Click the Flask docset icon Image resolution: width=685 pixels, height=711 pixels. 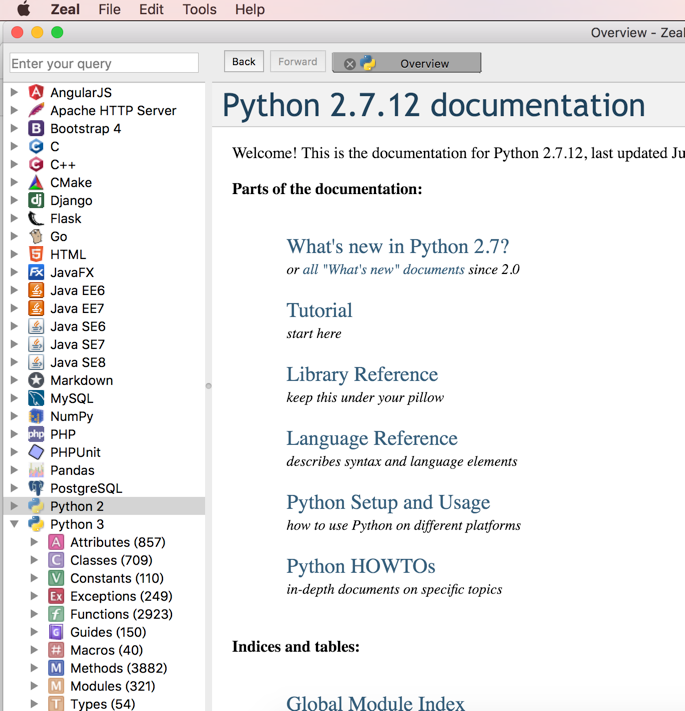click(x=36, y=218)
